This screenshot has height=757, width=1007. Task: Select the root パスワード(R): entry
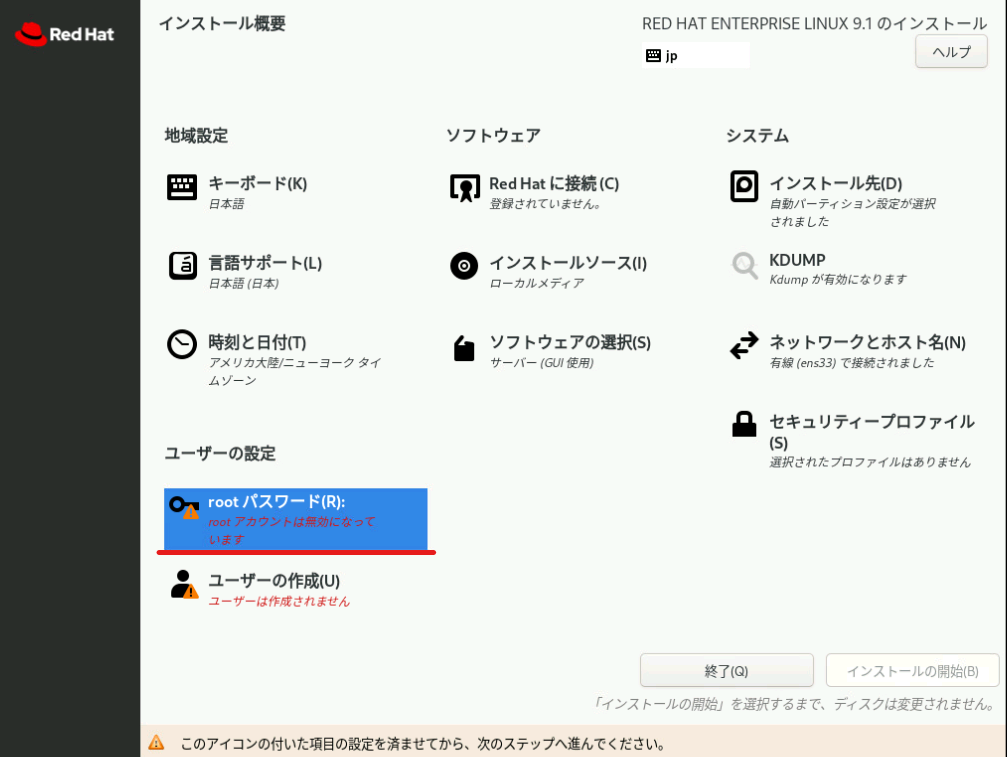click(x=295, y=519)
